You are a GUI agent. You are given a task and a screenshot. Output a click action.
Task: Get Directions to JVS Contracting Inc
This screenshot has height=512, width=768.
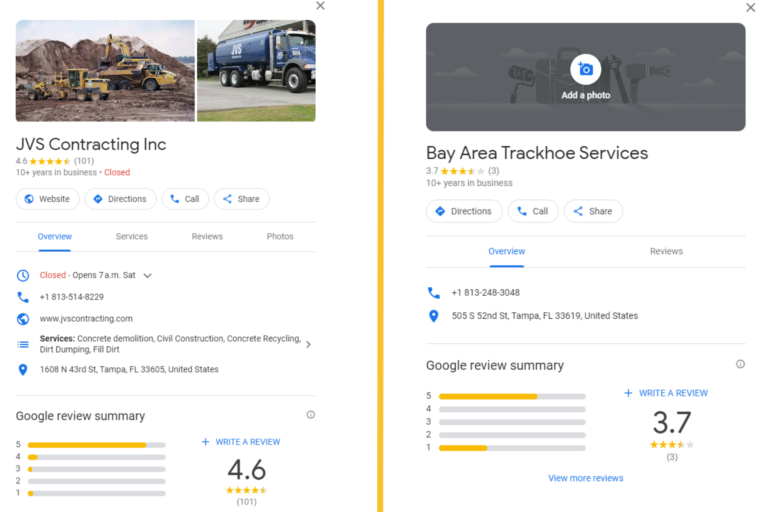point(120,199)
